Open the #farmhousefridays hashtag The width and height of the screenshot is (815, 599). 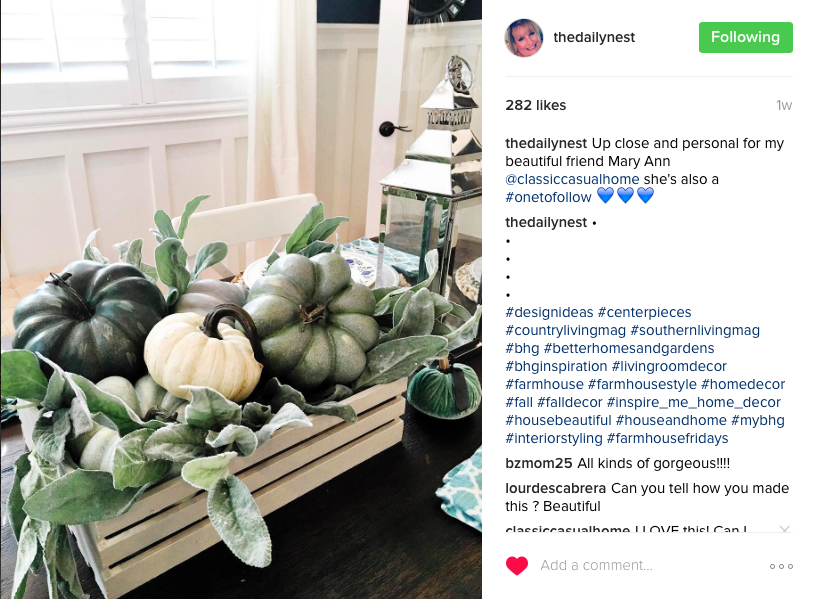[667, 438]
